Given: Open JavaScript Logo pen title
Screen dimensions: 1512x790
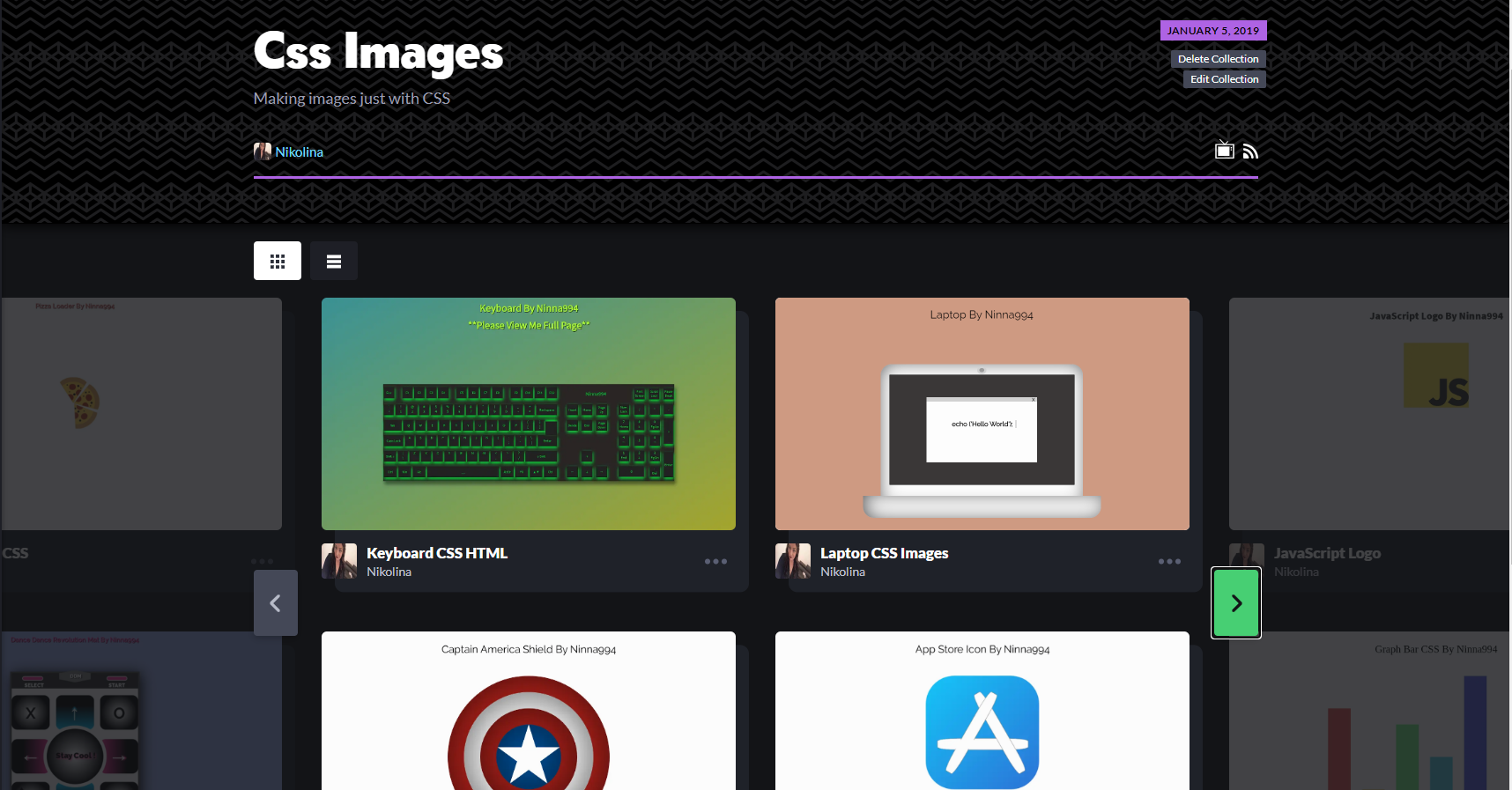Looking at the screenshot, I should pos(1327,553).
